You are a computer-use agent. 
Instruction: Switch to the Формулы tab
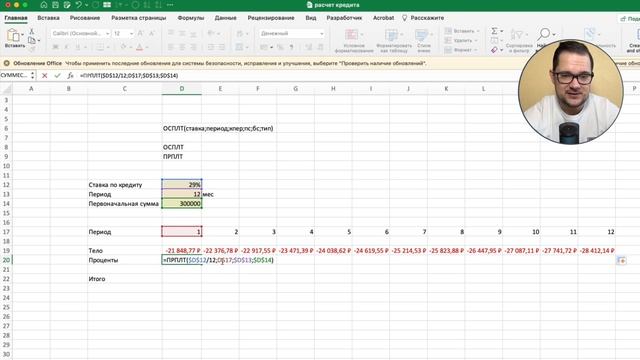191,18
